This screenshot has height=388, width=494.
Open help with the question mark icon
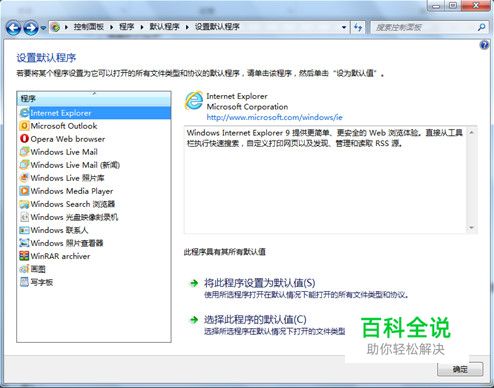click(x=484, y=45)
